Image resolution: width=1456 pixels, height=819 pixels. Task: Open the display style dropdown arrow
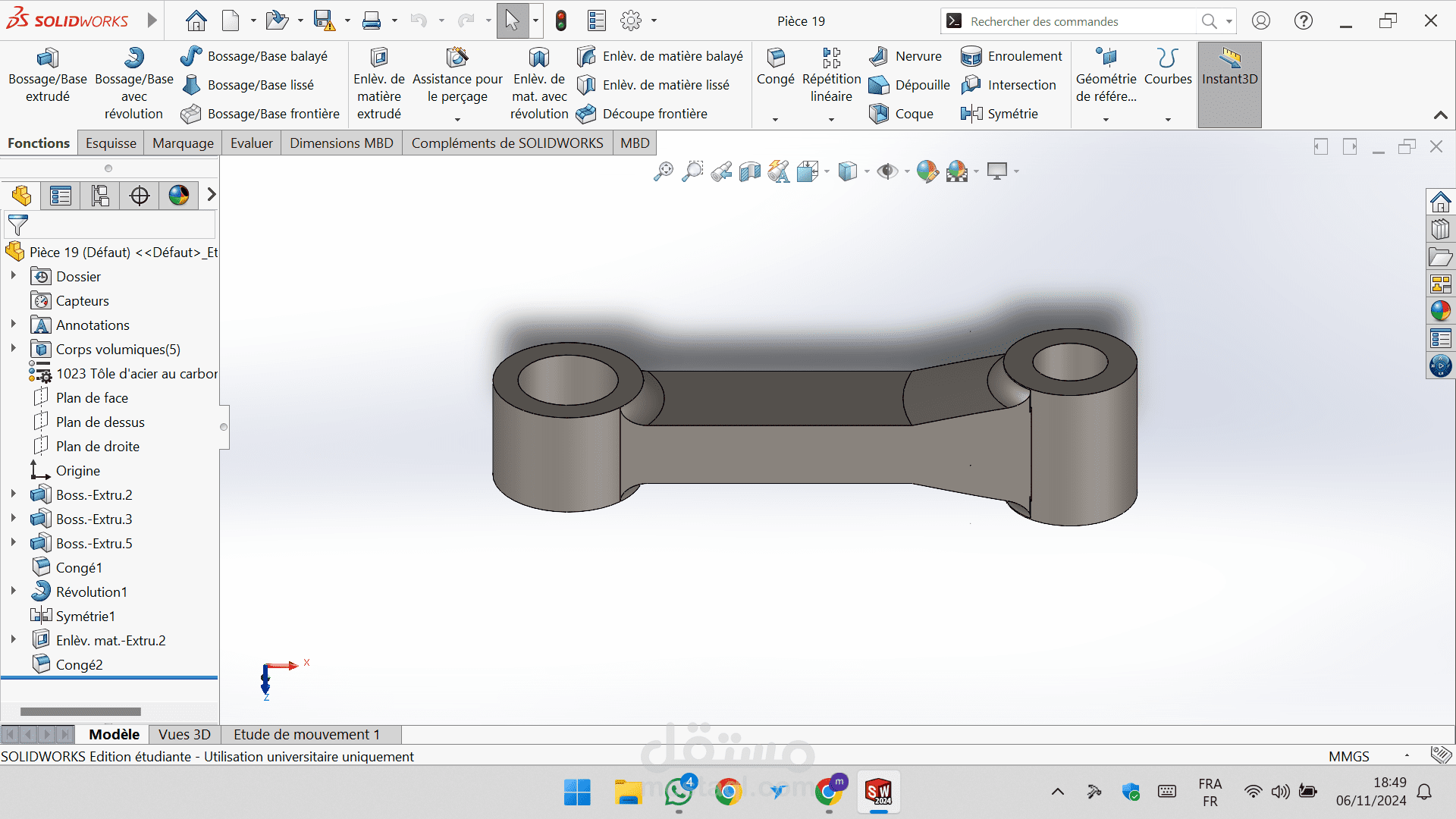click(867, 172)
